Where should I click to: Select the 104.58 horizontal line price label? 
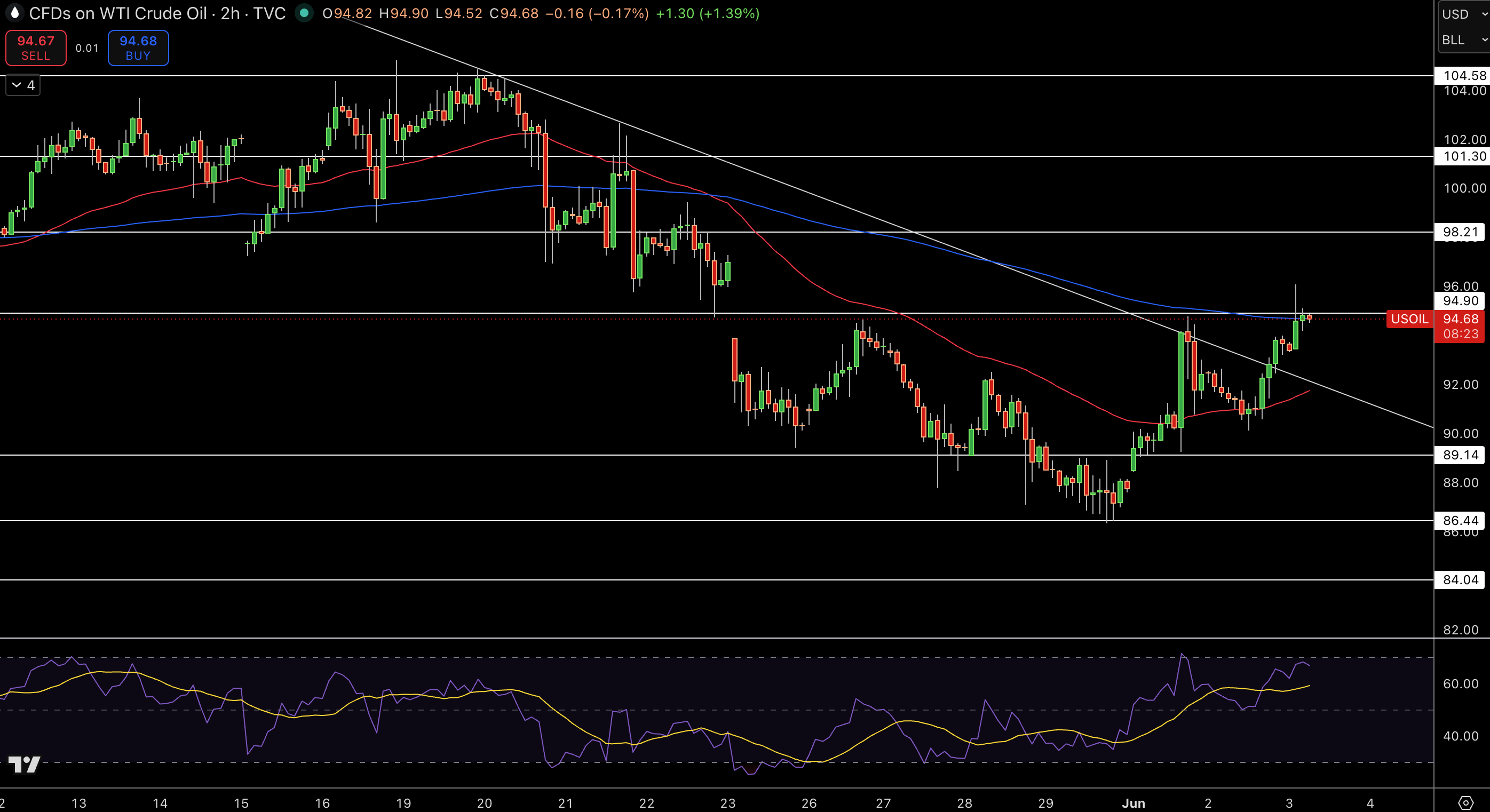(x=1463, y=75)
